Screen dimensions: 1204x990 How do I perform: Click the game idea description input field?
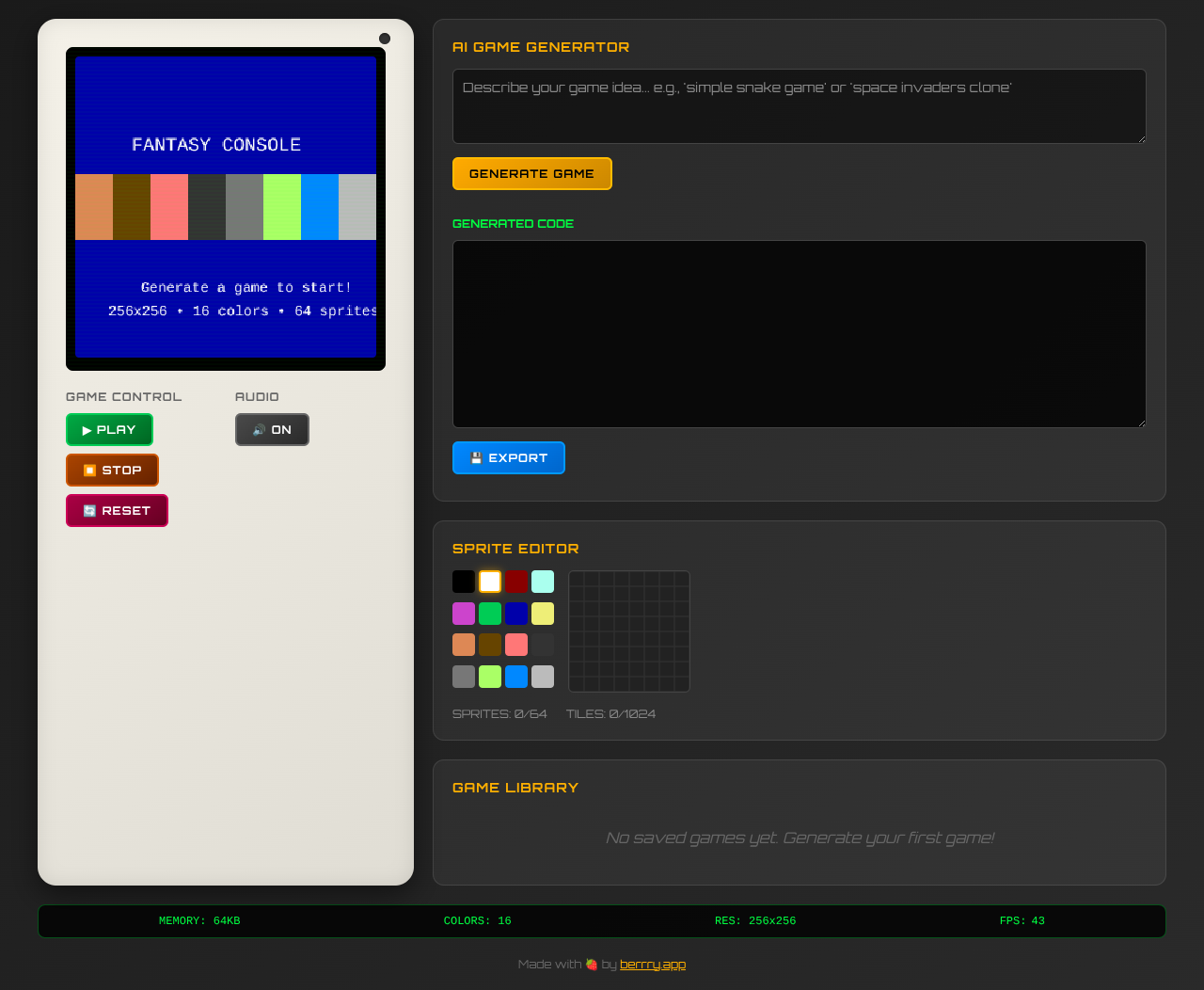(799, 105)
